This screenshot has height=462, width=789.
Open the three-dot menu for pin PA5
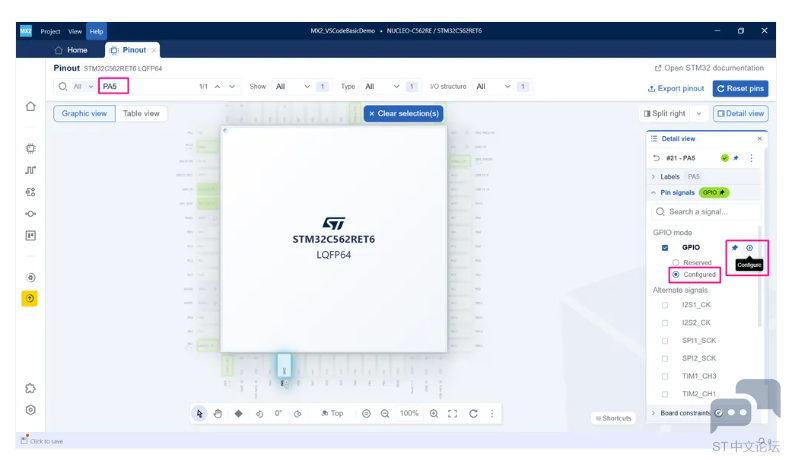coord(751,158)
